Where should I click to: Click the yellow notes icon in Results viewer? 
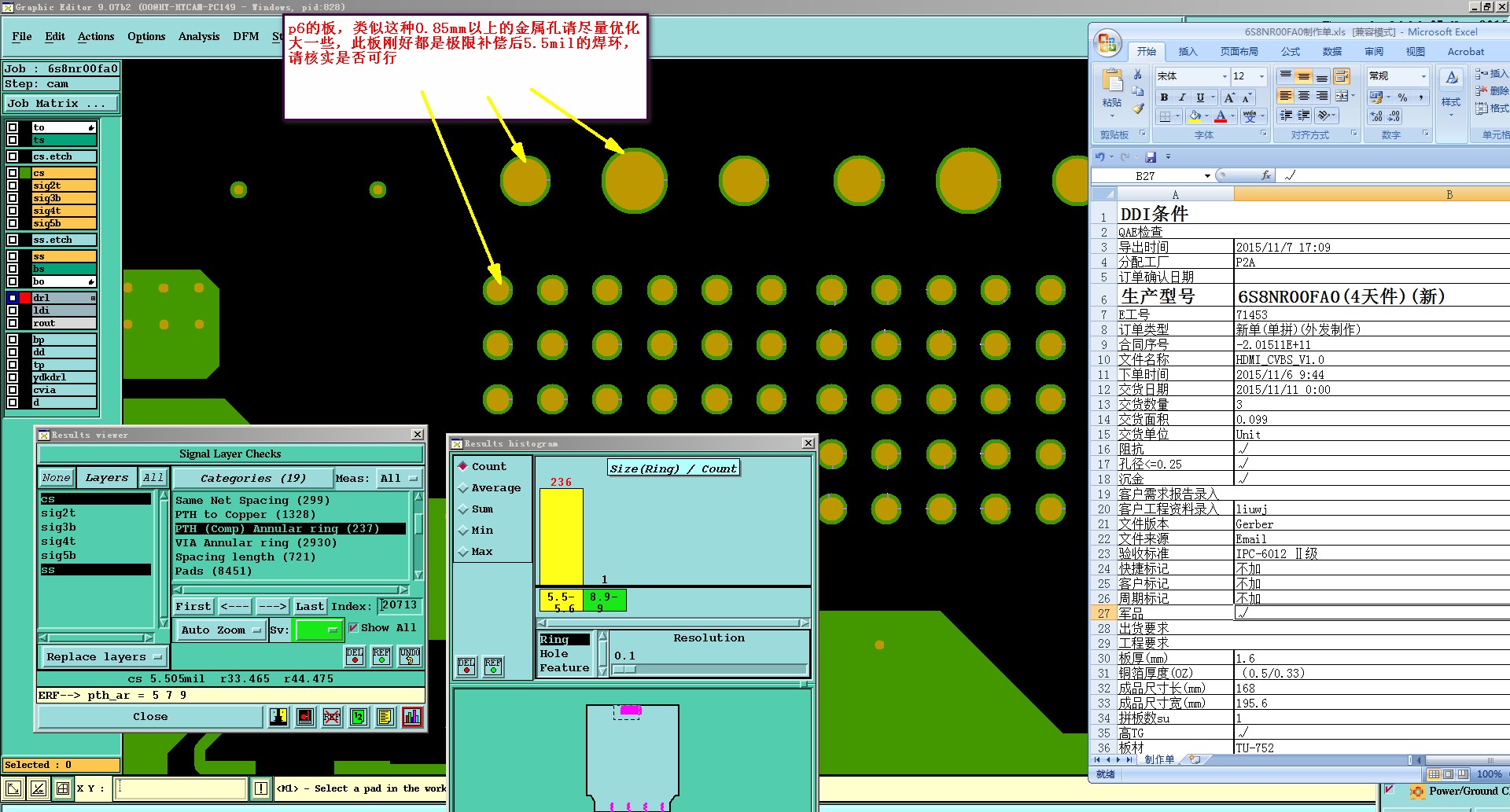point(385,716)
